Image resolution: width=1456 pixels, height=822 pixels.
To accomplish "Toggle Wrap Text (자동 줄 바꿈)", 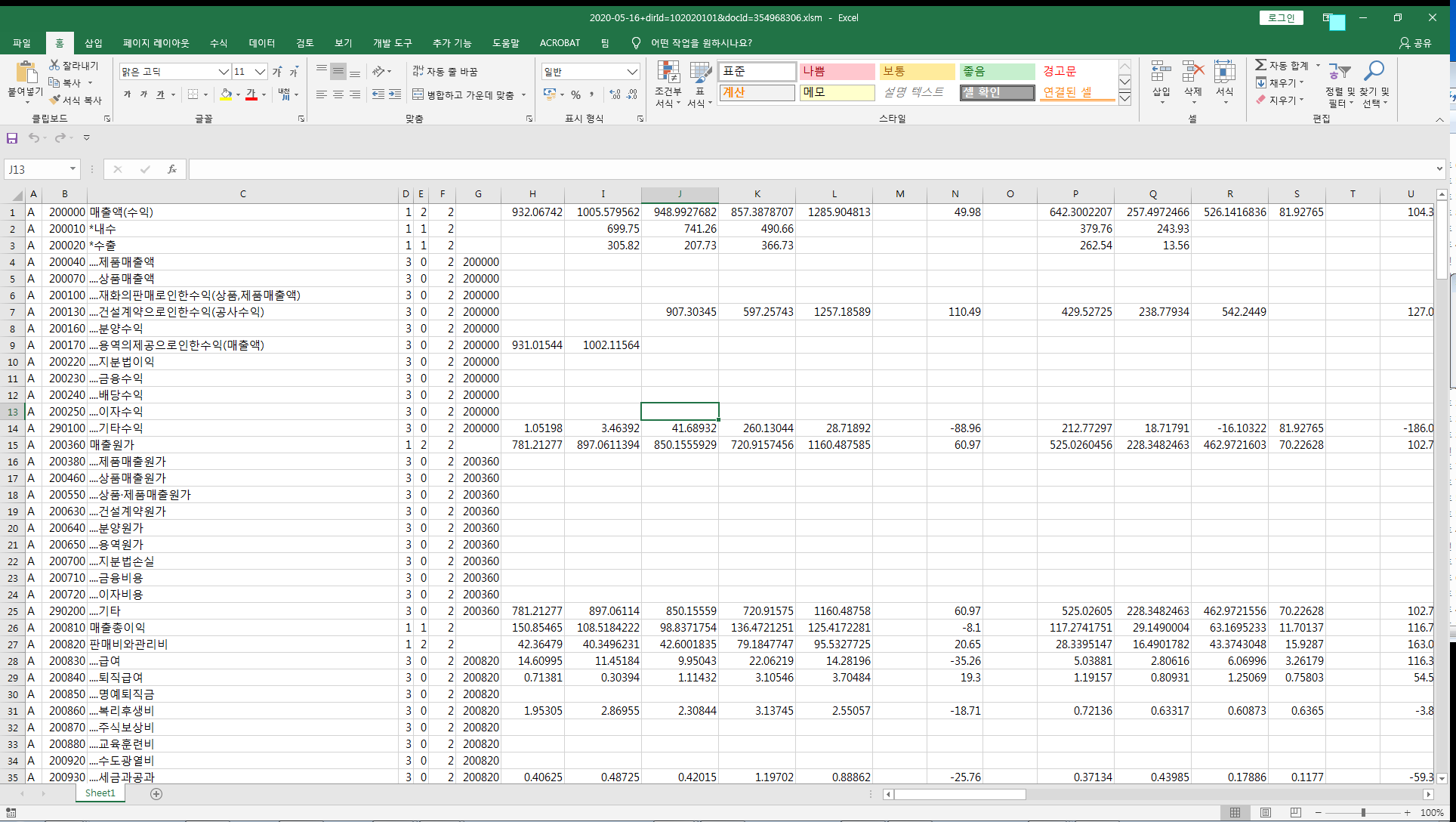I will 446,71.
